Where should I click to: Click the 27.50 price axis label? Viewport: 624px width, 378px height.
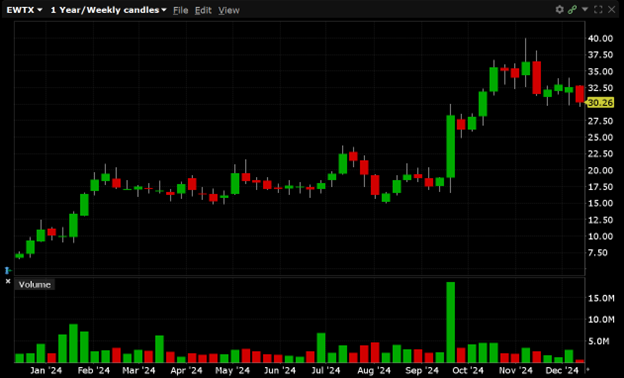[600, 121]
